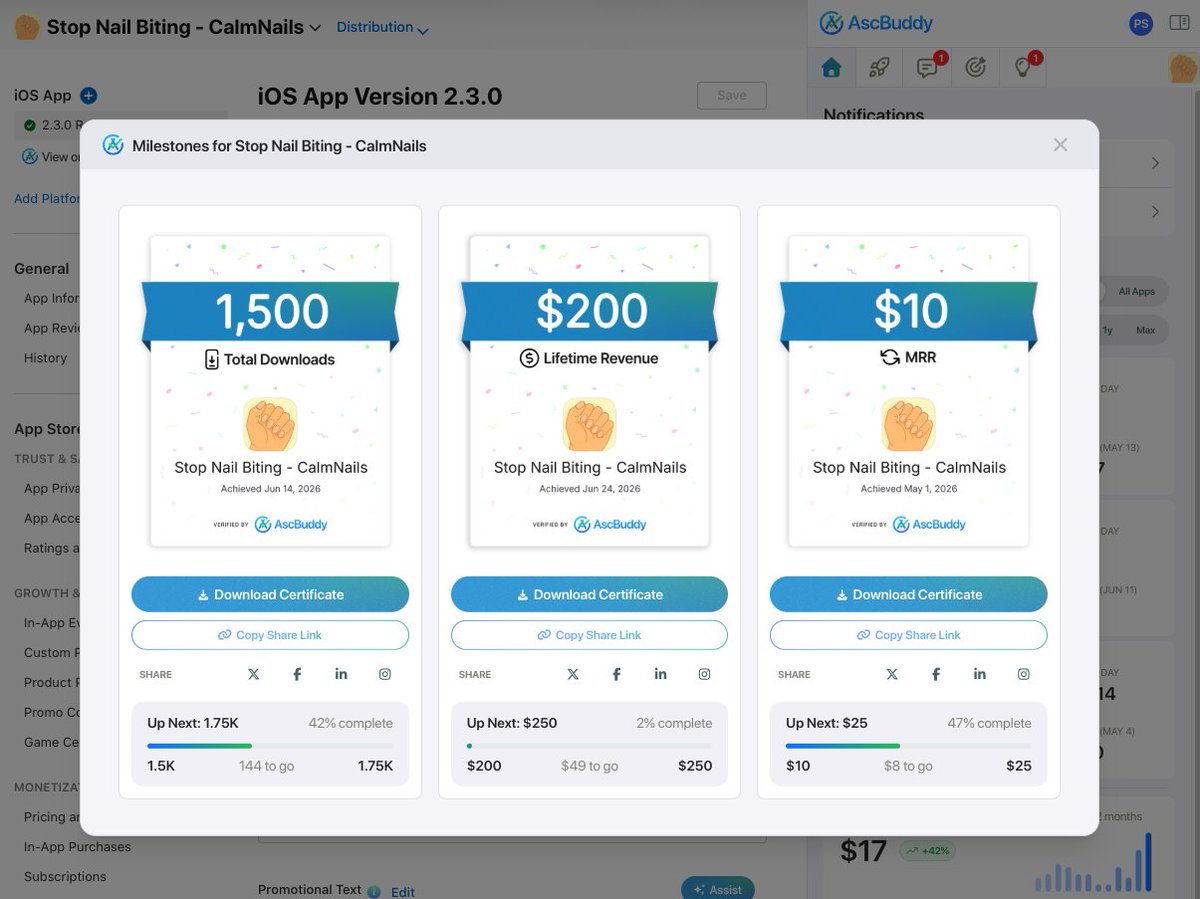The image size is (1200, 899).
Task: Open AscBuddy insights lightbulb tab
Action: click(1024, 67)
